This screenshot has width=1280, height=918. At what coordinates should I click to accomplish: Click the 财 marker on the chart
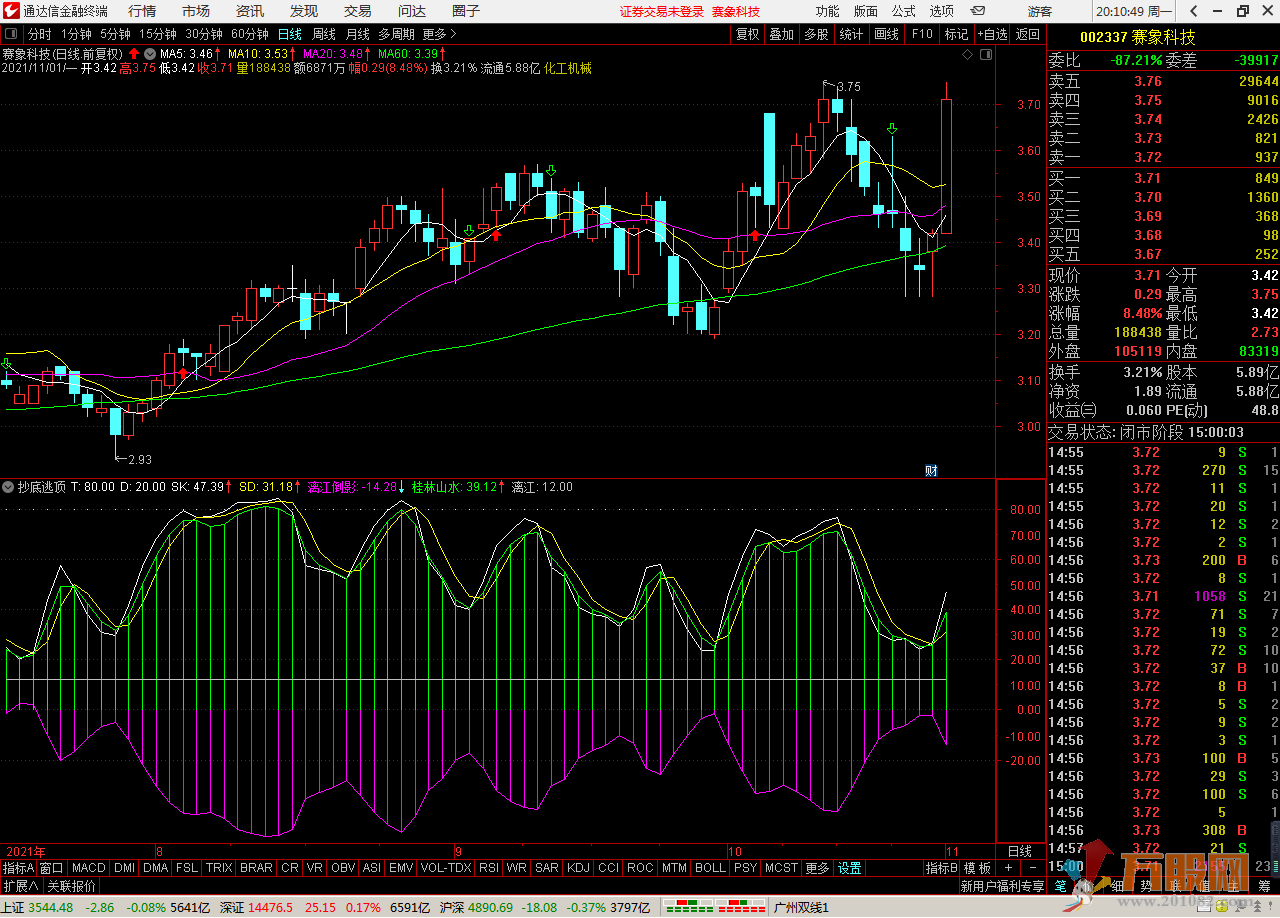(x=931, y=471)
